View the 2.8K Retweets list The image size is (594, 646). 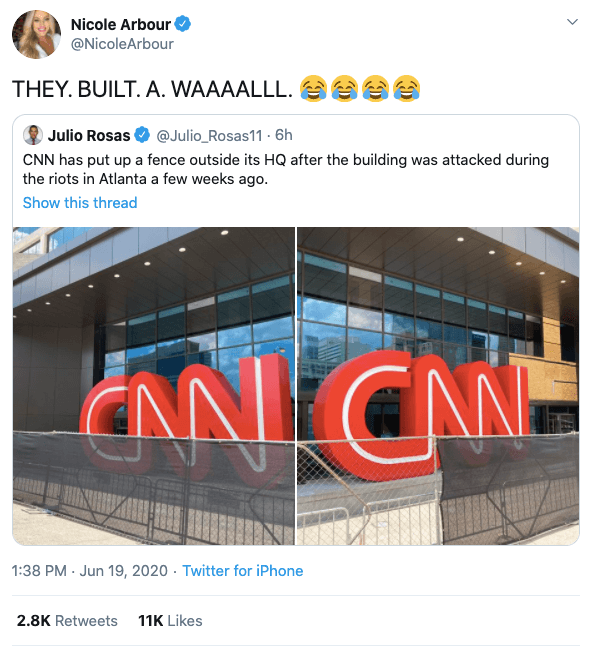pos(67,620)
